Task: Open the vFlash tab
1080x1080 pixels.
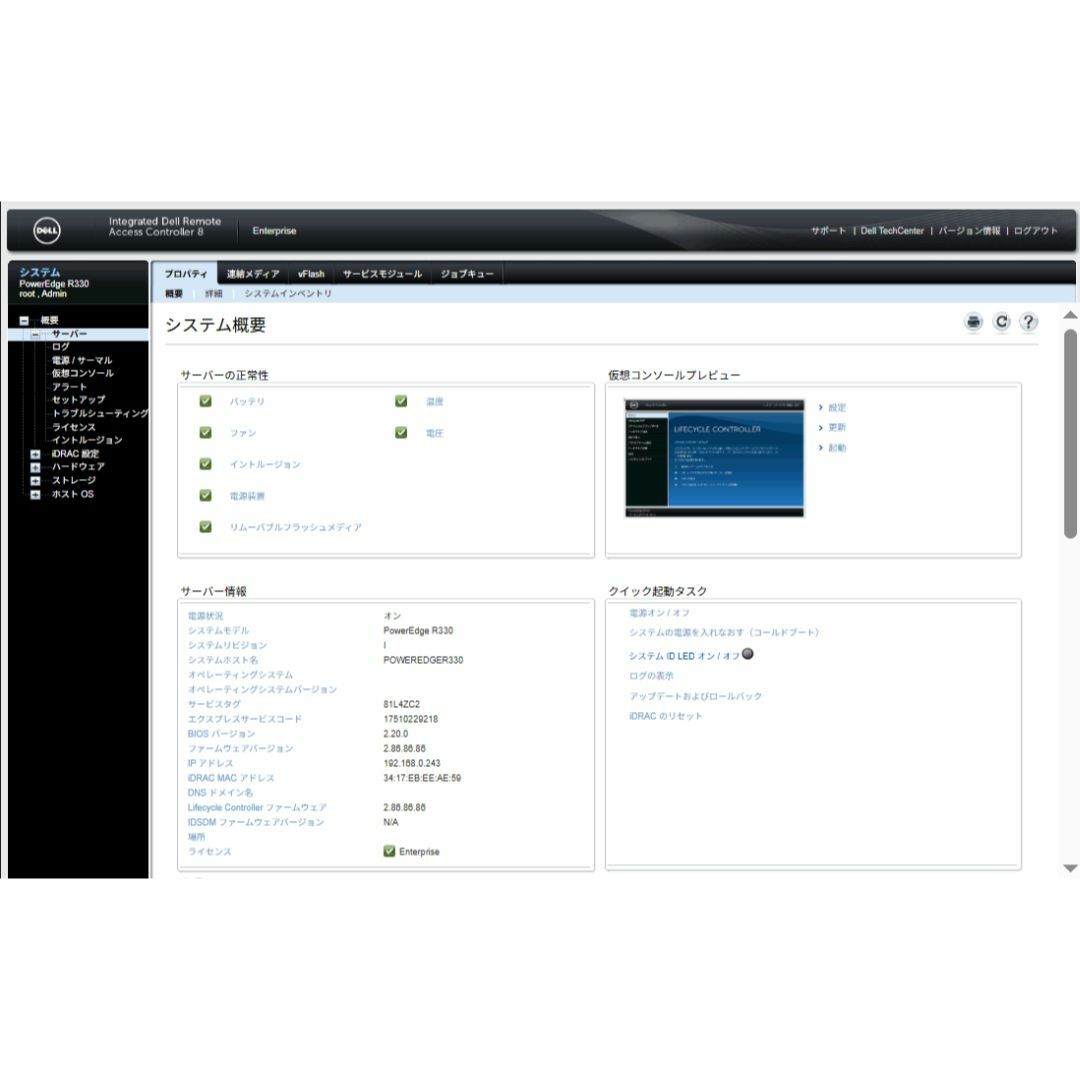Action: (311, 273)
